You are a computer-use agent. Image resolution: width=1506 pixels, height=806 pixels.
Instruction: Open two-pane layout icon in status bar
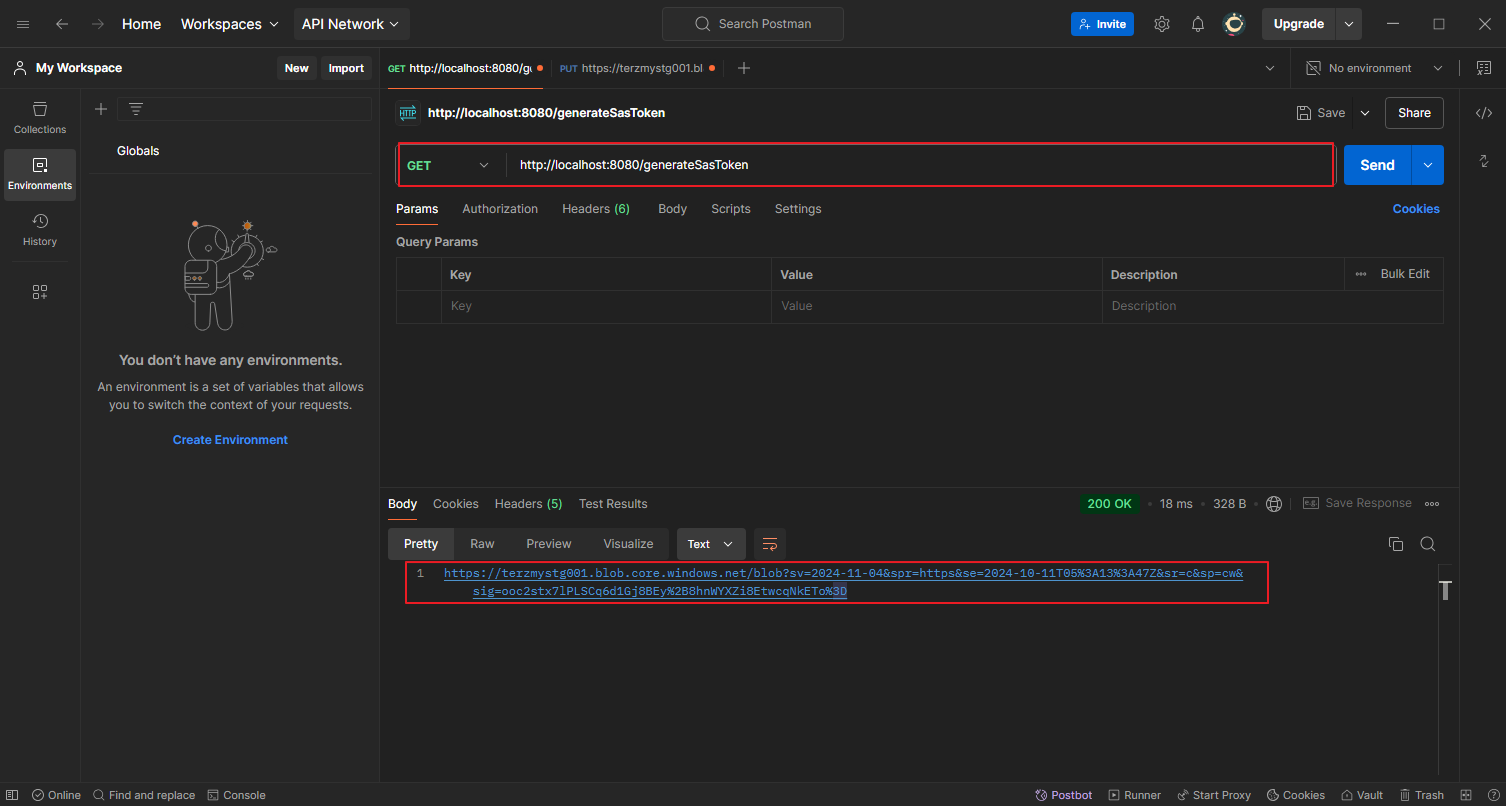pyautogui.click(x=1468, y=795)
